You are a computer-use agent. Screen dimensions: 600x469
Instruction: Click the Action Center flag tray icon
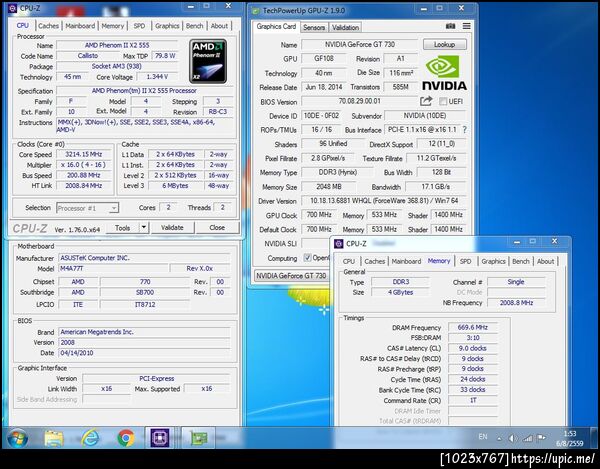coord(541,438)
